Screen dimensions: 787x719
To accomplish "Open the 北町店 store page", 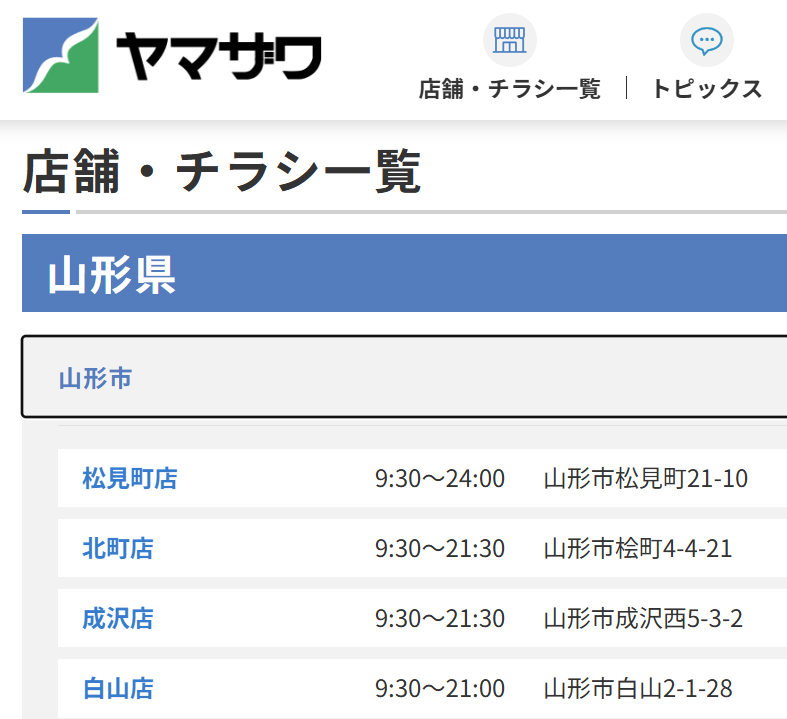I will tap(118, 549).
